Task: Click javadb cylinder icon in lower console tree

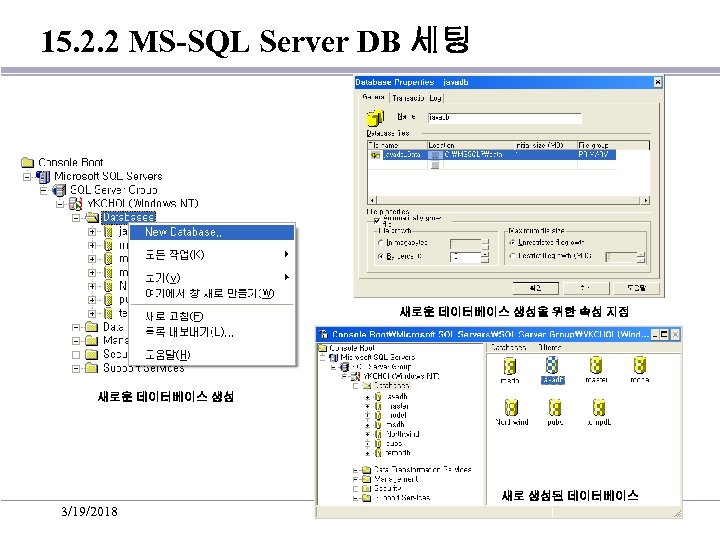Action: click(x=378, y=396)
